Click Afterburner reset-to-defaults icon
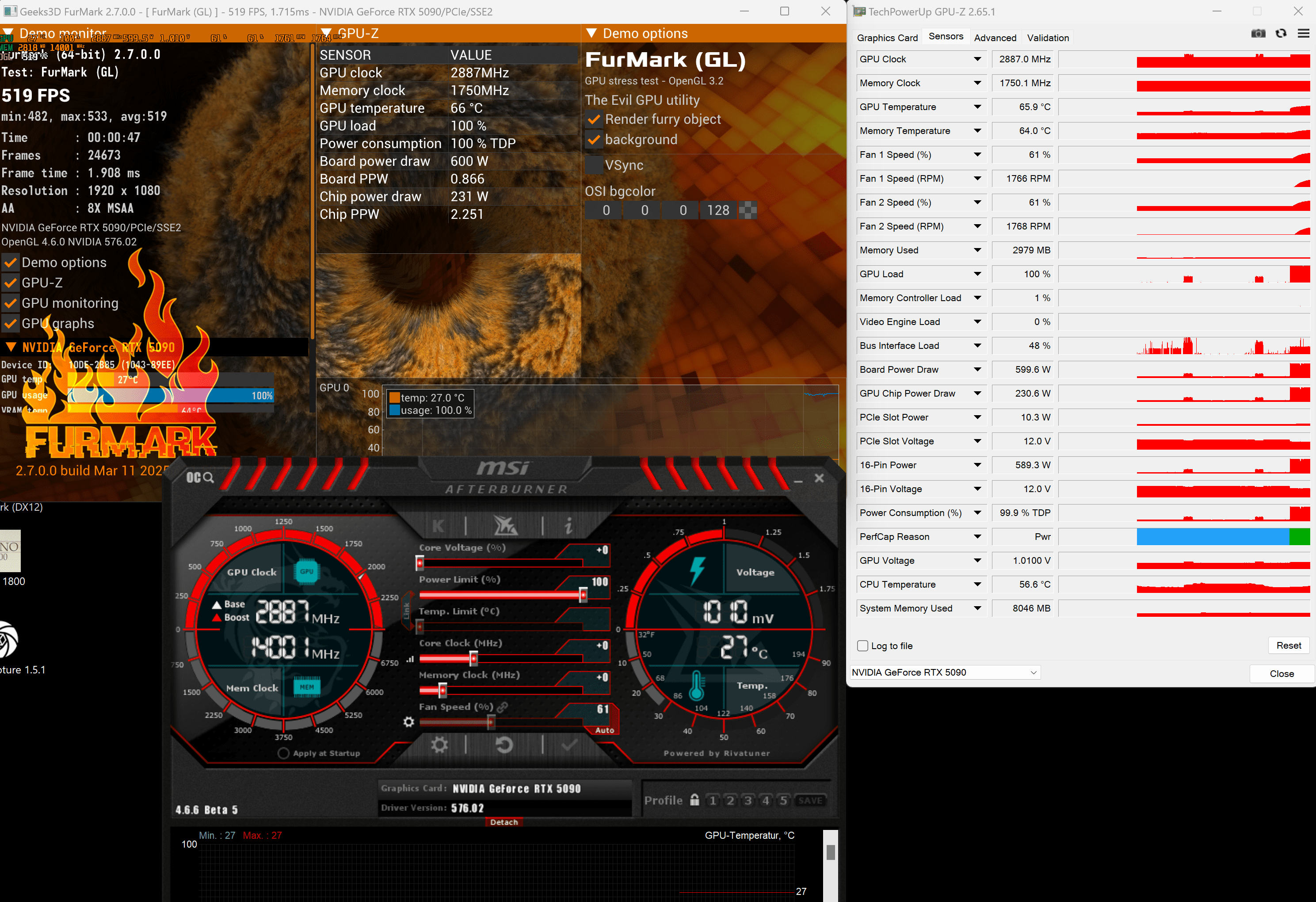The image size is (1316, 902). tap(504, 745)
